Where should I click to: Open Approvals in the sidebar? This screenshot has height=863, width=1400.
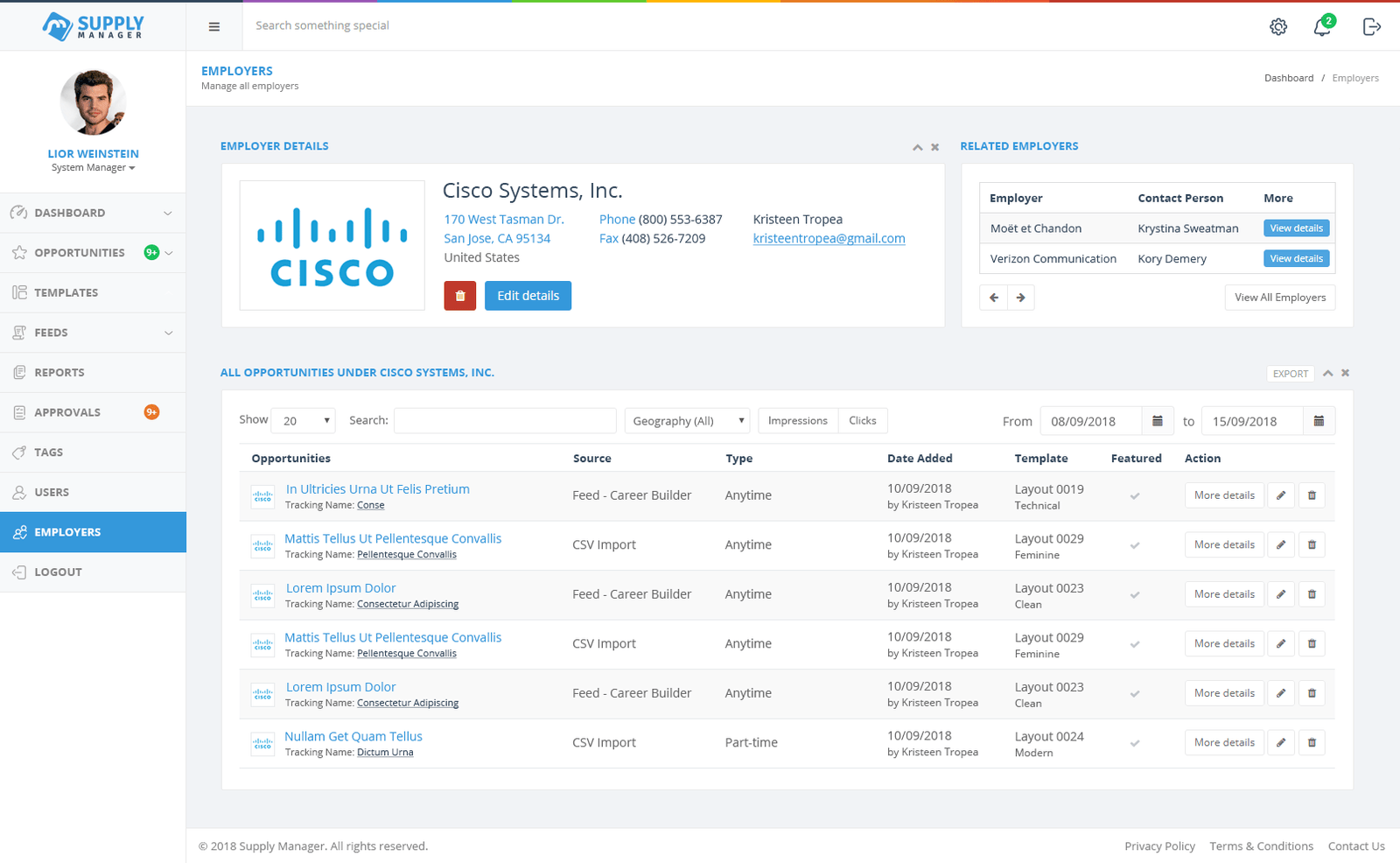pyautogui.click(x=93, y=412)
